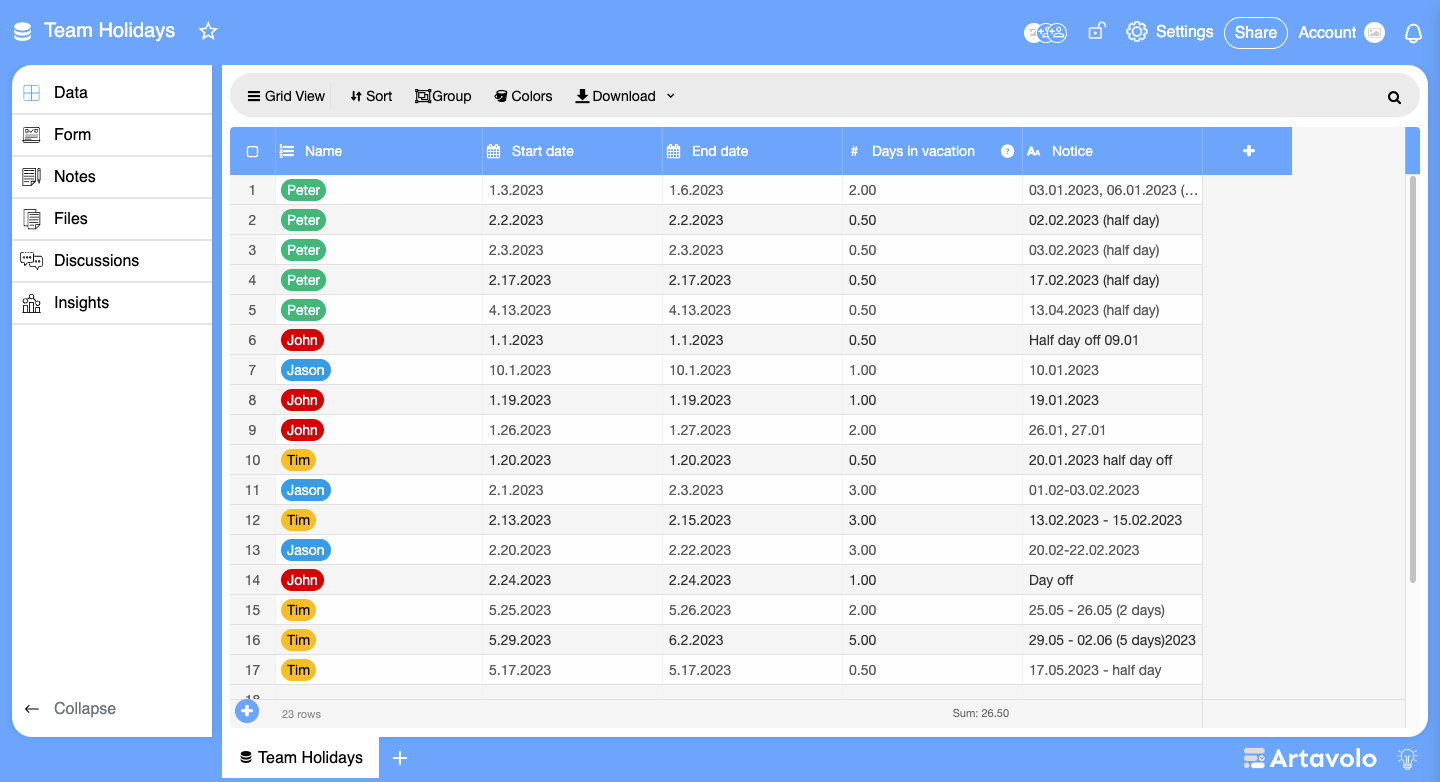Open the Data section in the sidebar

click(112, 93)
